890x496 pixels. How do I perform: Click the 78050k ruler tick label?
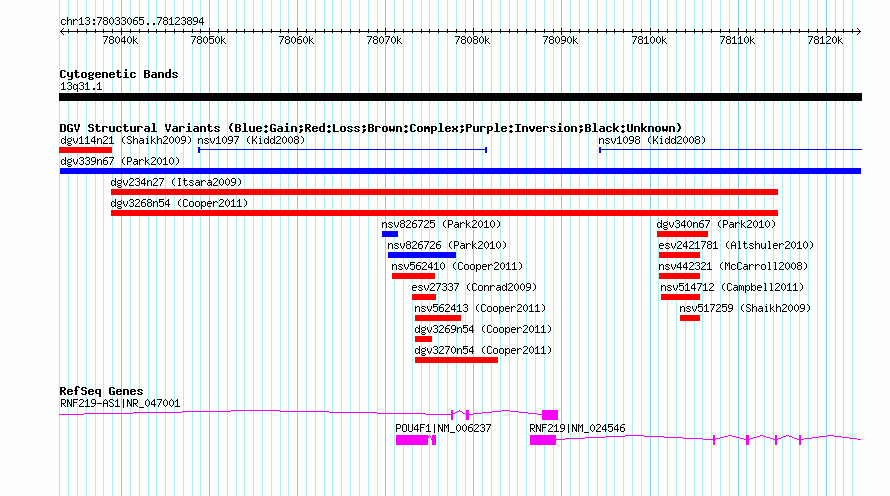coord(208,40)
